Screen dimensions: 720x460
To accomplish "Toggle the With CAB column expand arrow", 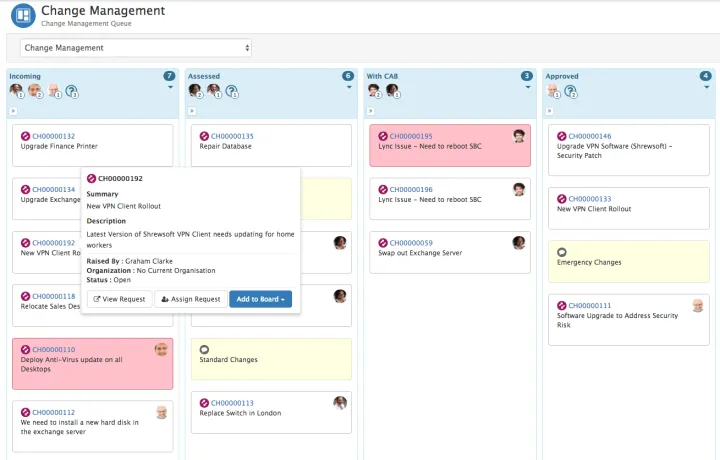I will (371, 111).
